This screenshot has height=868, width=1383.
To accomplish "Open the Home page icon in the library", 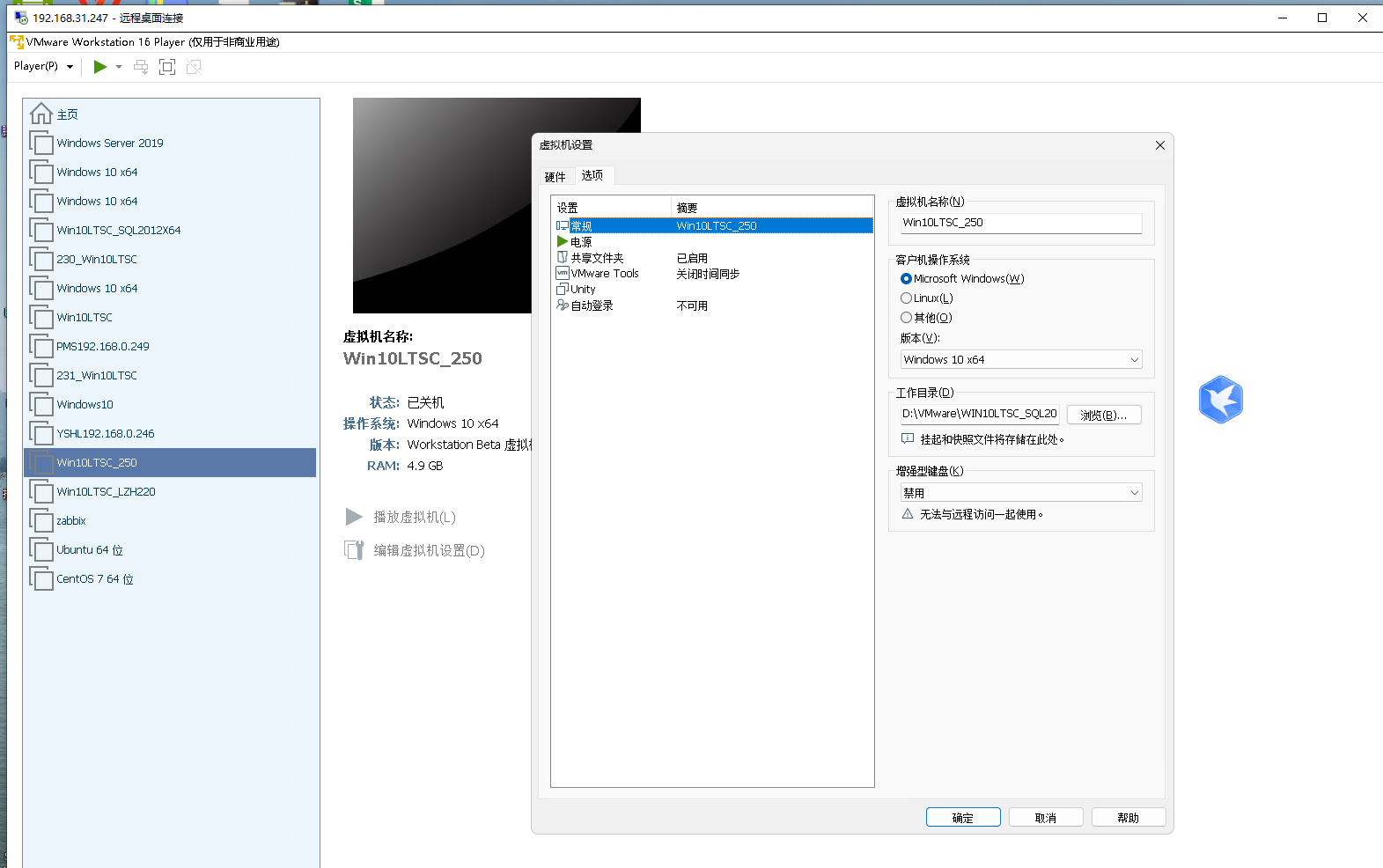I will [41, 114].
